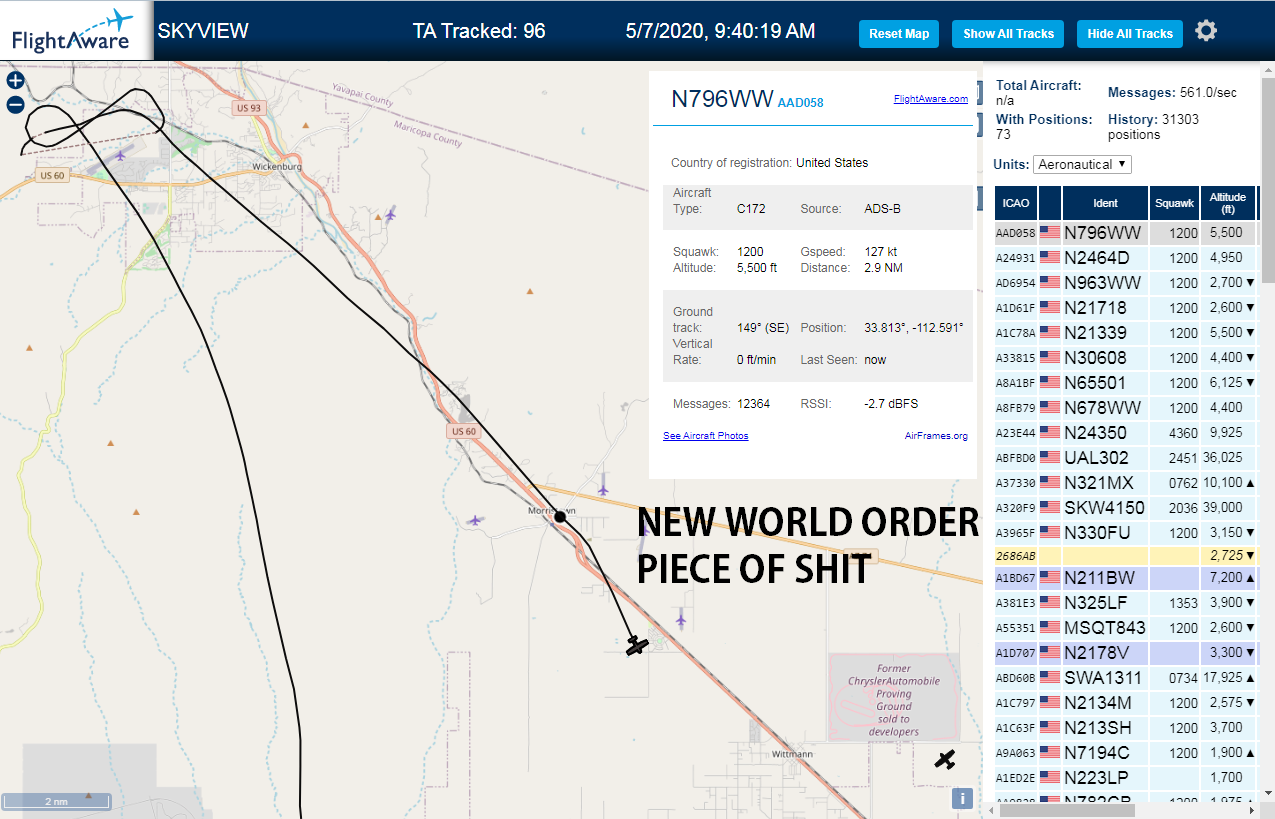Image resolution: width=1275 pixels, height=819 pixels.
Task: Open the AirFrames.org link
Action: point(936,436)
